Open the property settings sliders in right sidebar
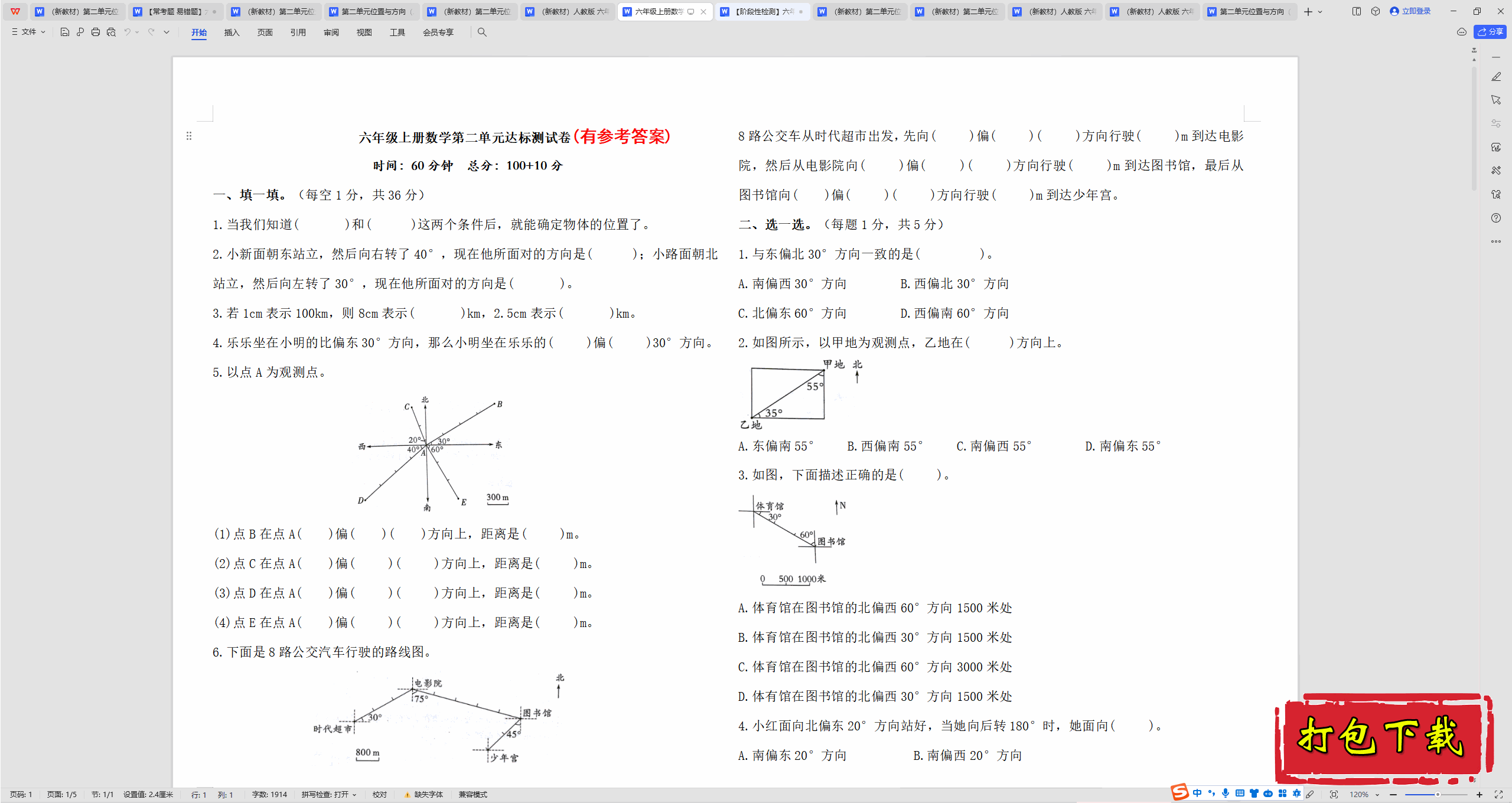 (x=1496, y=123)
